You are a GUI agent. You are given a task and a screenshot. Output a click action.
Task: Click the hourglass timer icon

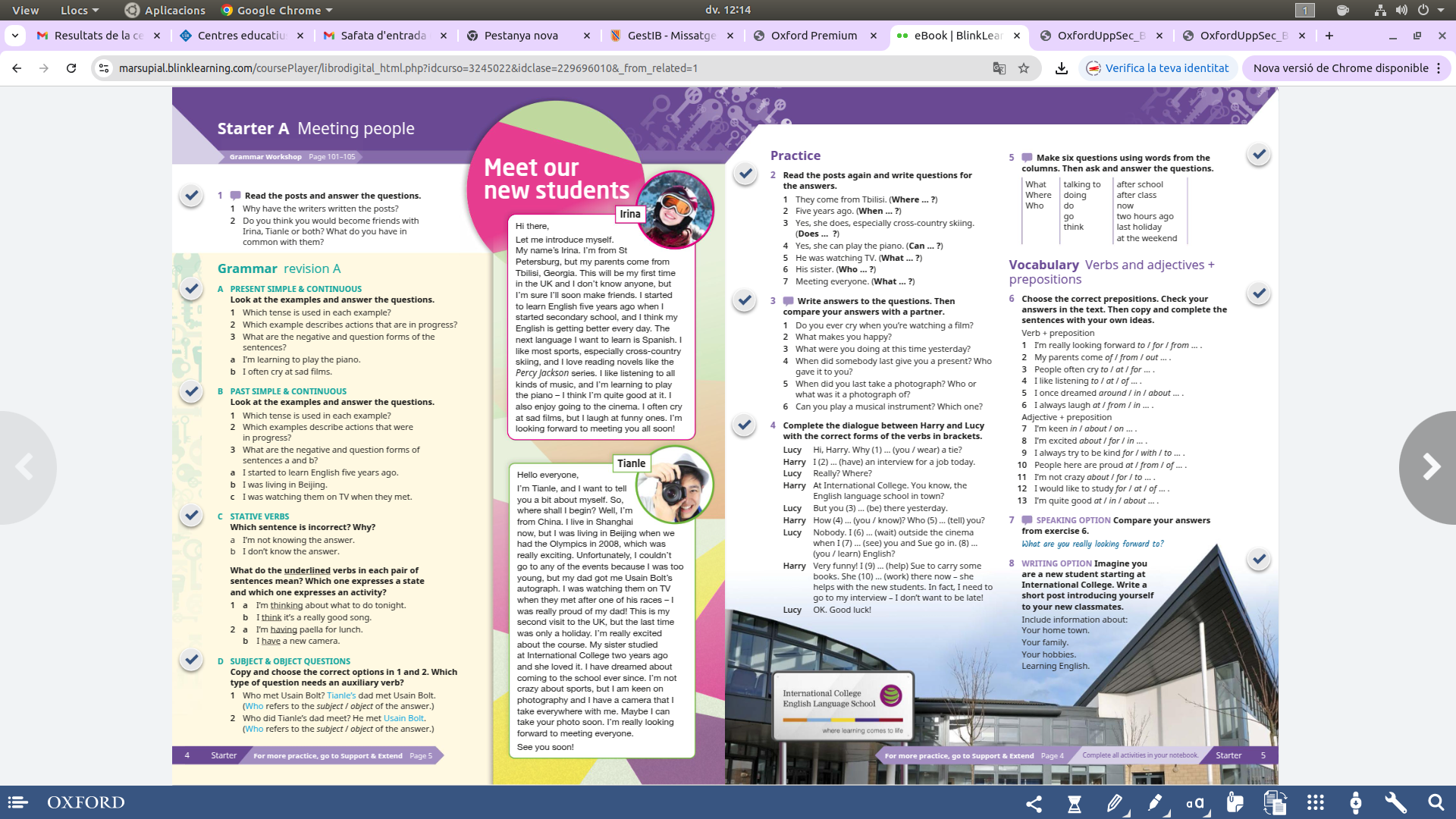pyautogui.click(x=1075, y=803)
